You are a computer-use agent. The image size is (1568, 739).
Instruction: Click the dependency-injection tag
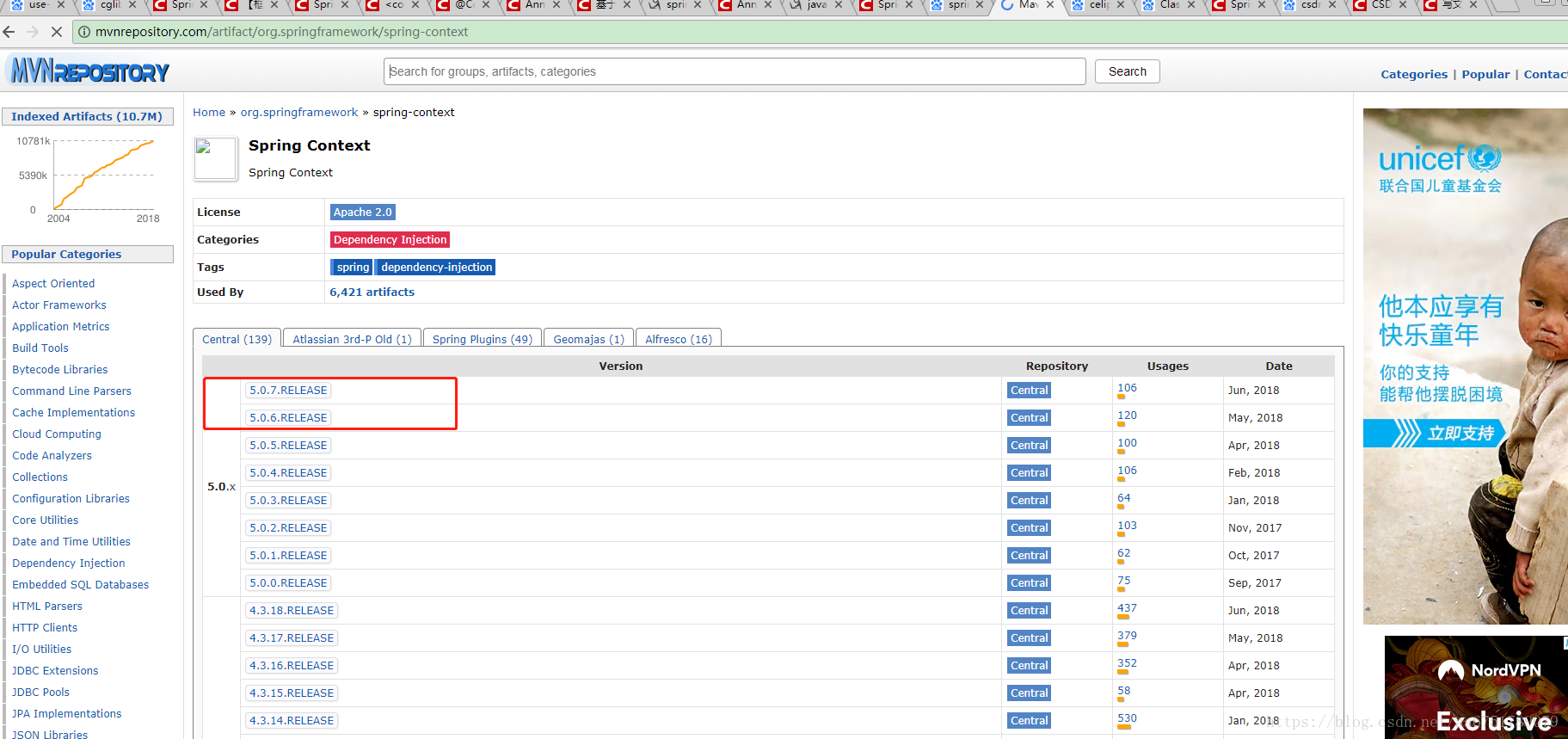tap(437, 267)
